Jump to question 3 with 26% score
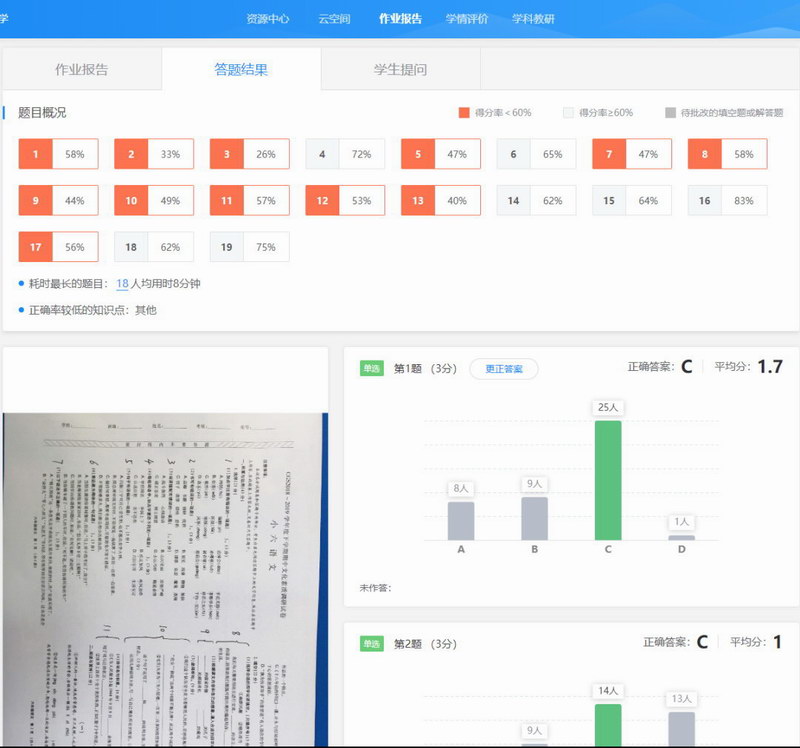Viewport: 800px width, 748px height. 249,154
